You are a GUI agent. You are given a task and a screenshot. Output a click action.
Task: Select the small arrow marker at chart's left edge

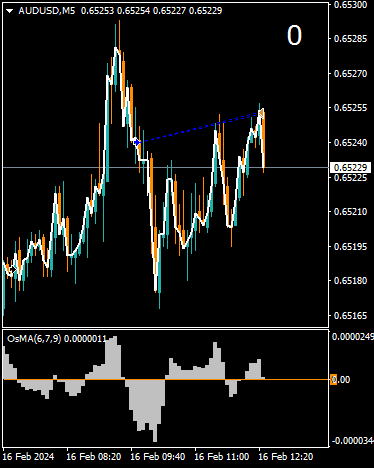12,269
